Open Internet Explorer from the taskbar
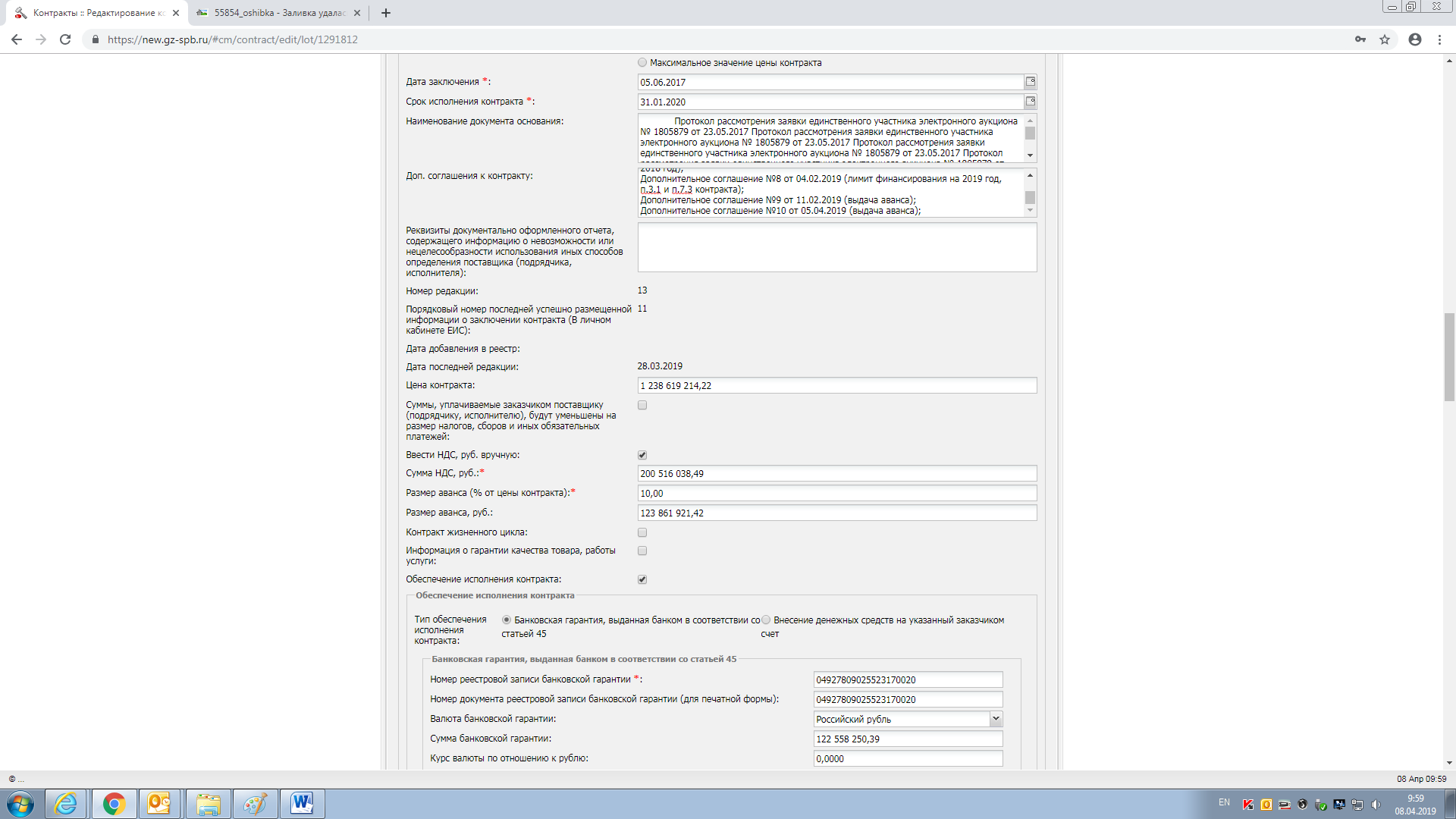 click(x=66, y=804)
